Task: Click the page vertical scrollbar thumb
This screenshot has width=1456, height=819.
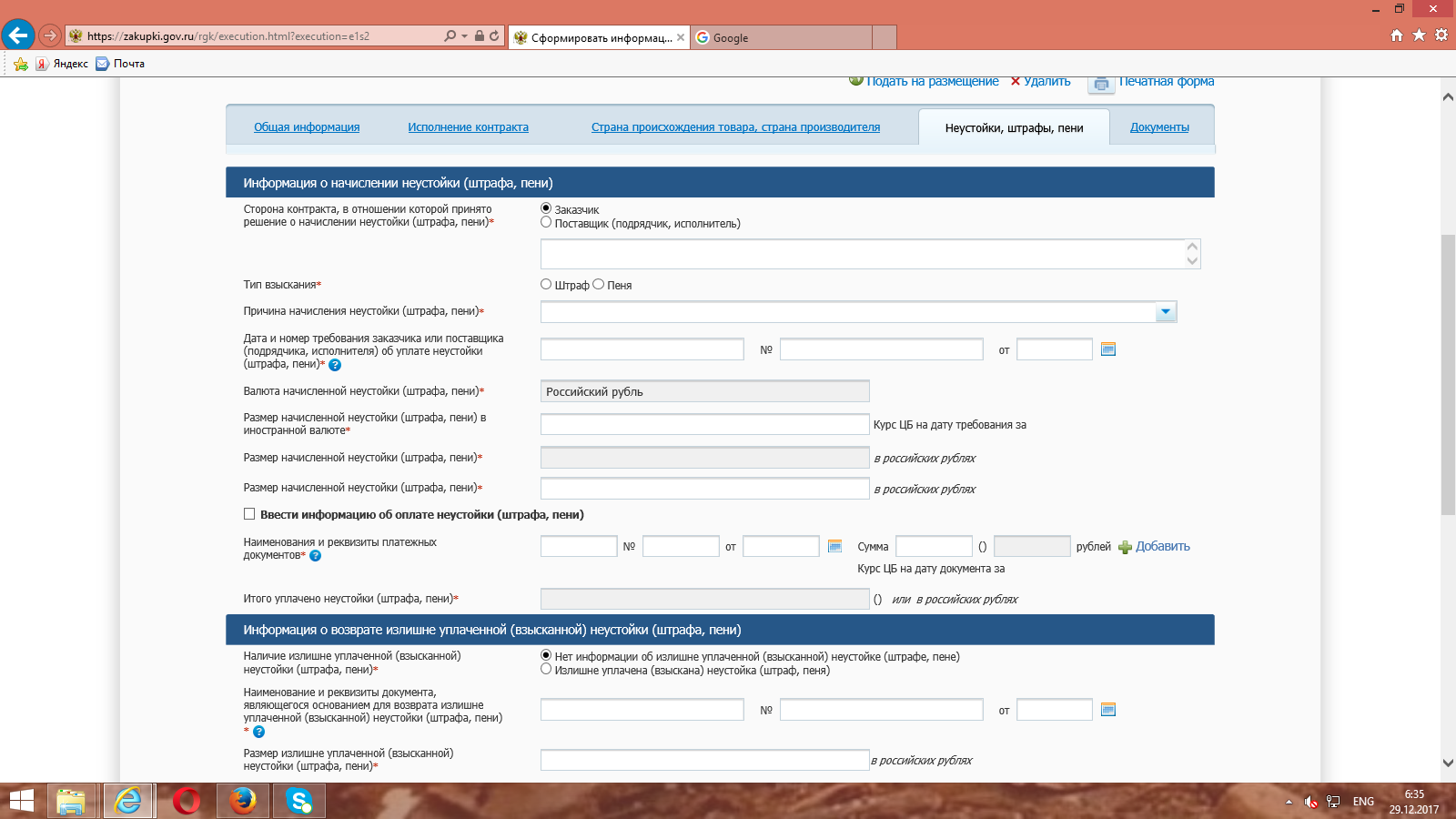Action: point(1448,373)
